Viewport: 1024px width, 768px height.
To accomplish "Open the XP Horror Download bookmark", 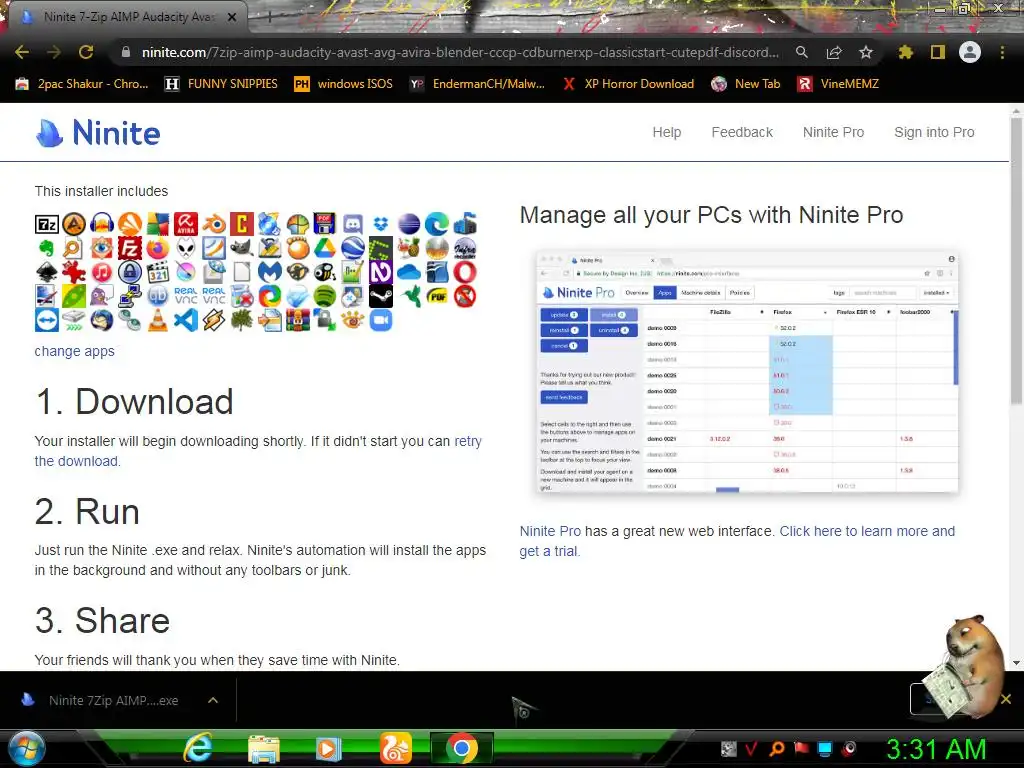I will click(x=628, y=84).
